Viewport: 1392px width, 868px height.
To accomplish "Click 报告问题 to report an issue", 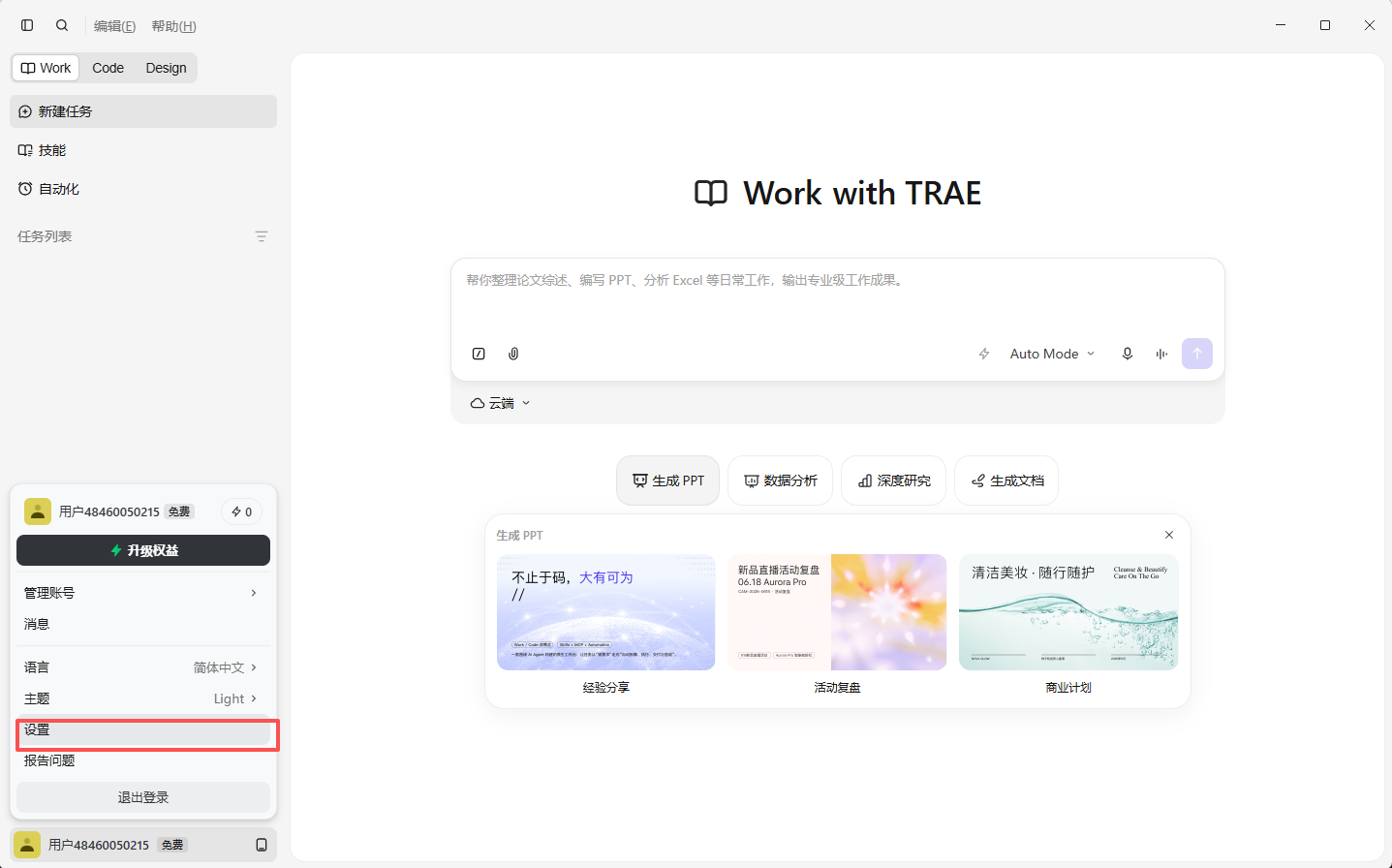I will 143,760.
